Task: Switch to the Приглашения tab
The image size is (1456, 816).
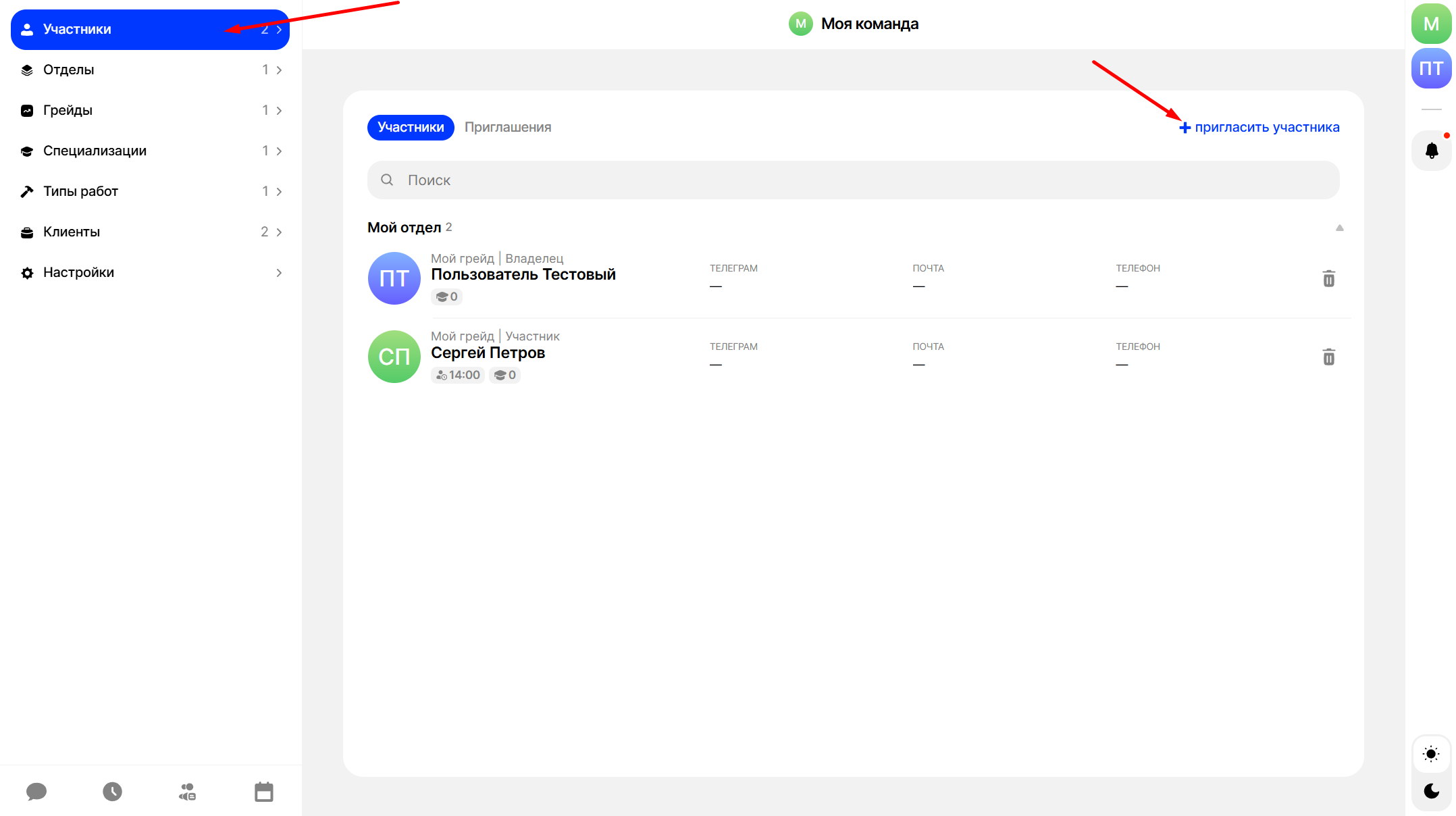Action: click(x=508, y=127)
